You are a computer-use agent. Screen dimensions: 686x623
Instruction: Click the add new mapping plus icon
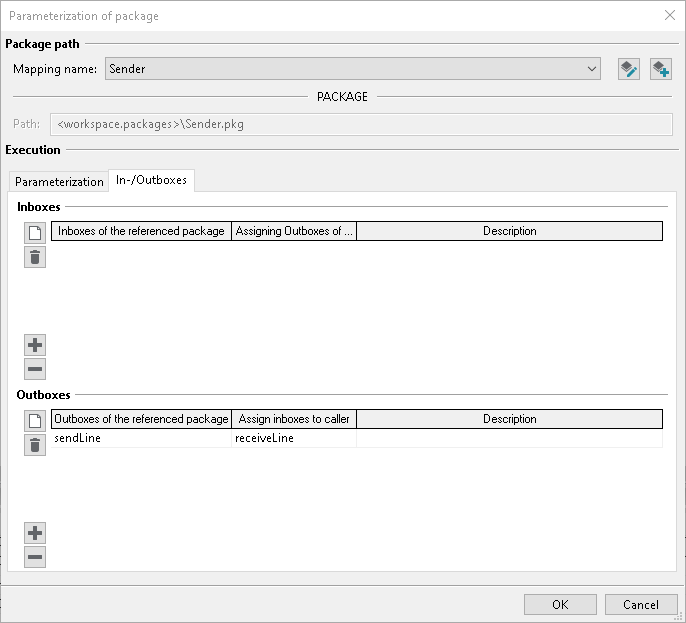(x=661, y=69)
